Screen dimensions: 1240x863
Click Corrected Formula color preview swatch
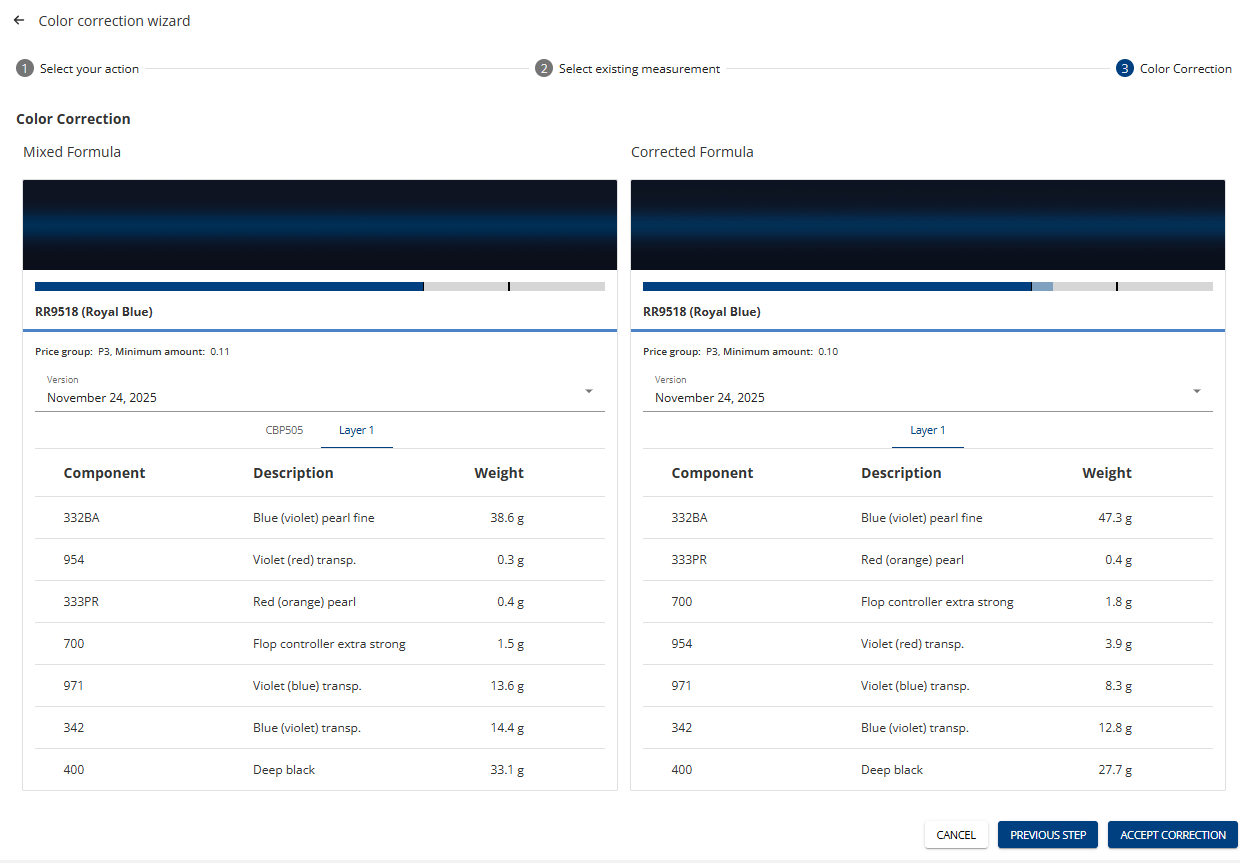[x=928, y=225]
